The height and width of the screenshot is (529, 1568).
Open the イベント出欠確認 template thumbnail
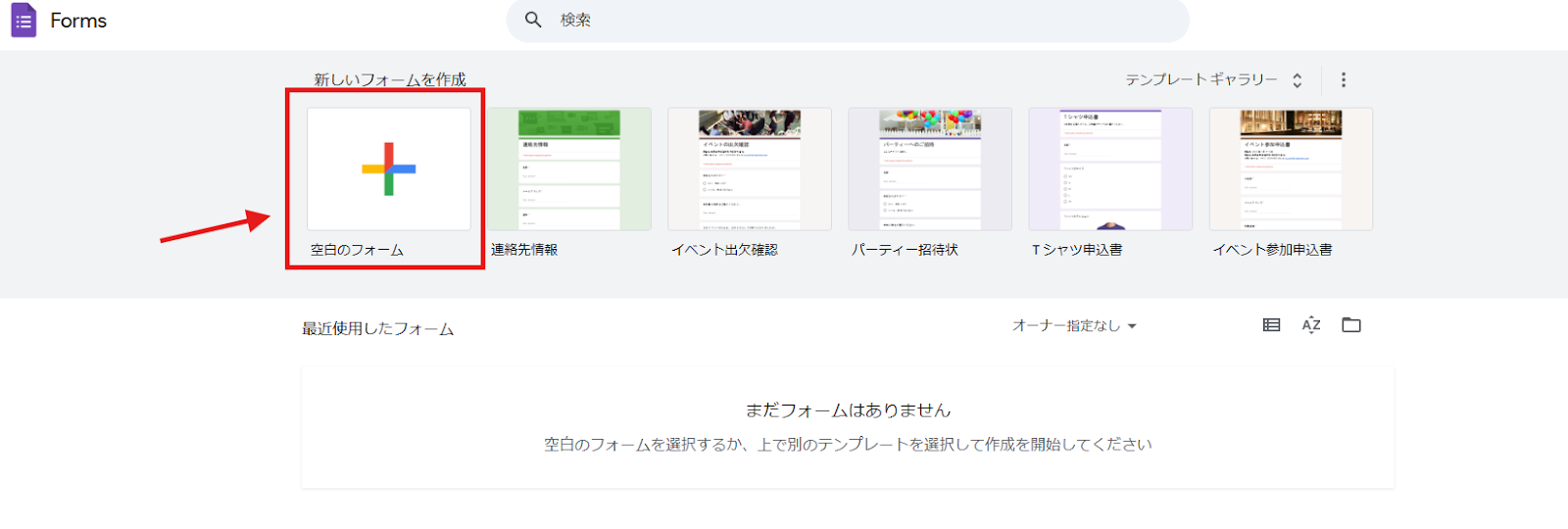pos(750,169)
